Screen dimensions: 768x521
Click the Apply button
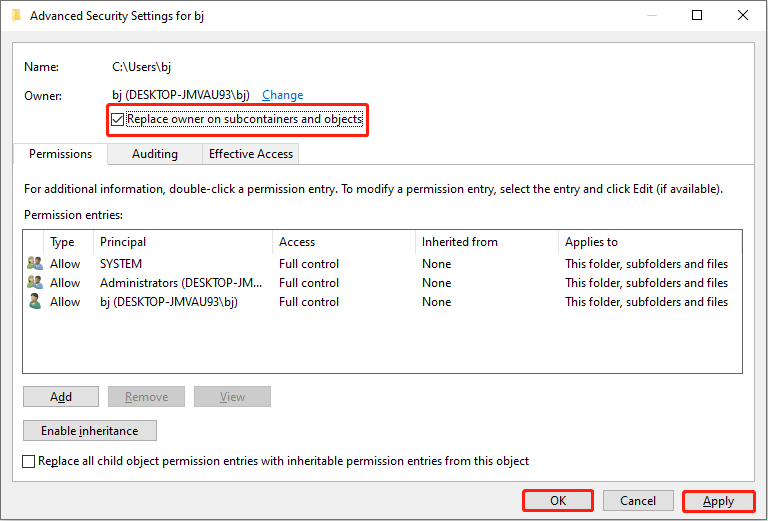(x=718, y=501)
